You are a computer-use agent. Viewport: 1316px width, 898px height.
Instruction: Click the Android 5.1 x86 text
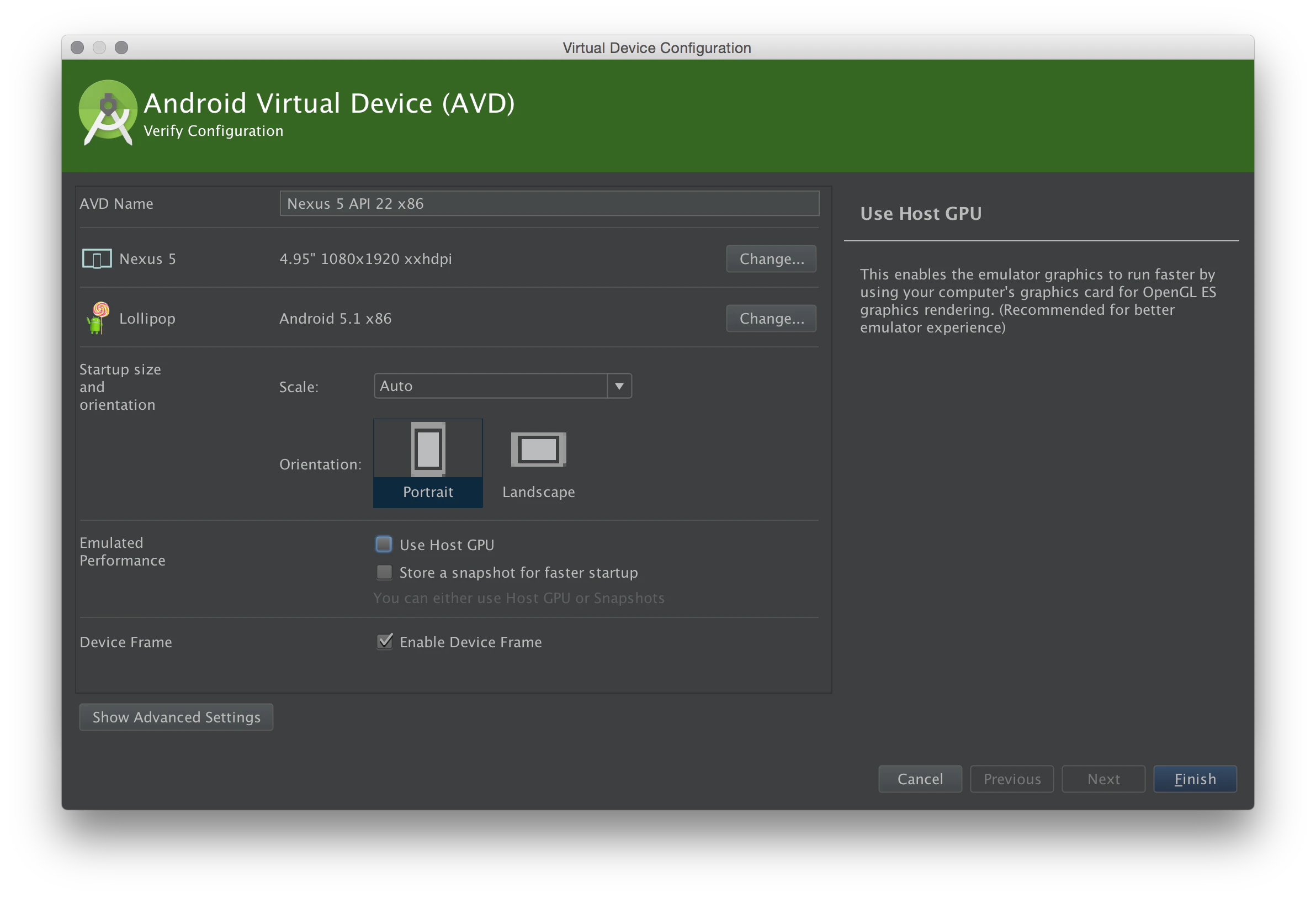[335, 319]
